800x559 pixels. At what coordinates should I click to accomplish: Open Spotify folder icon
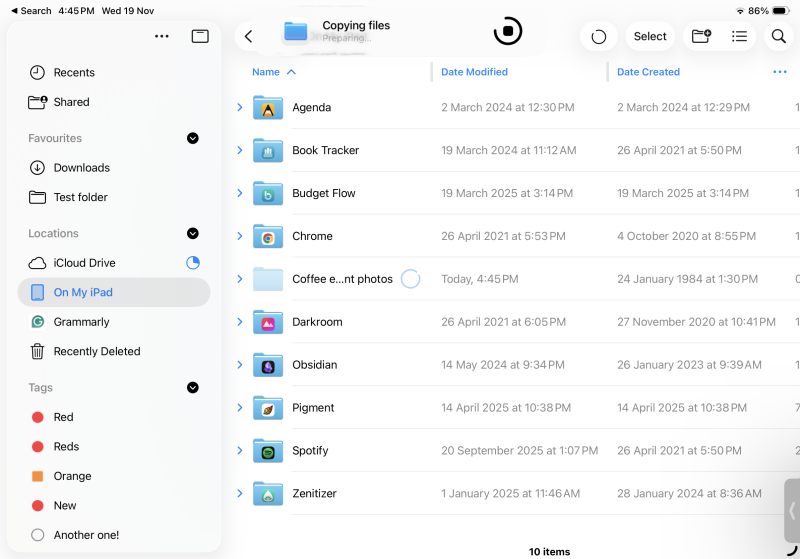click(x=268, y=450)
